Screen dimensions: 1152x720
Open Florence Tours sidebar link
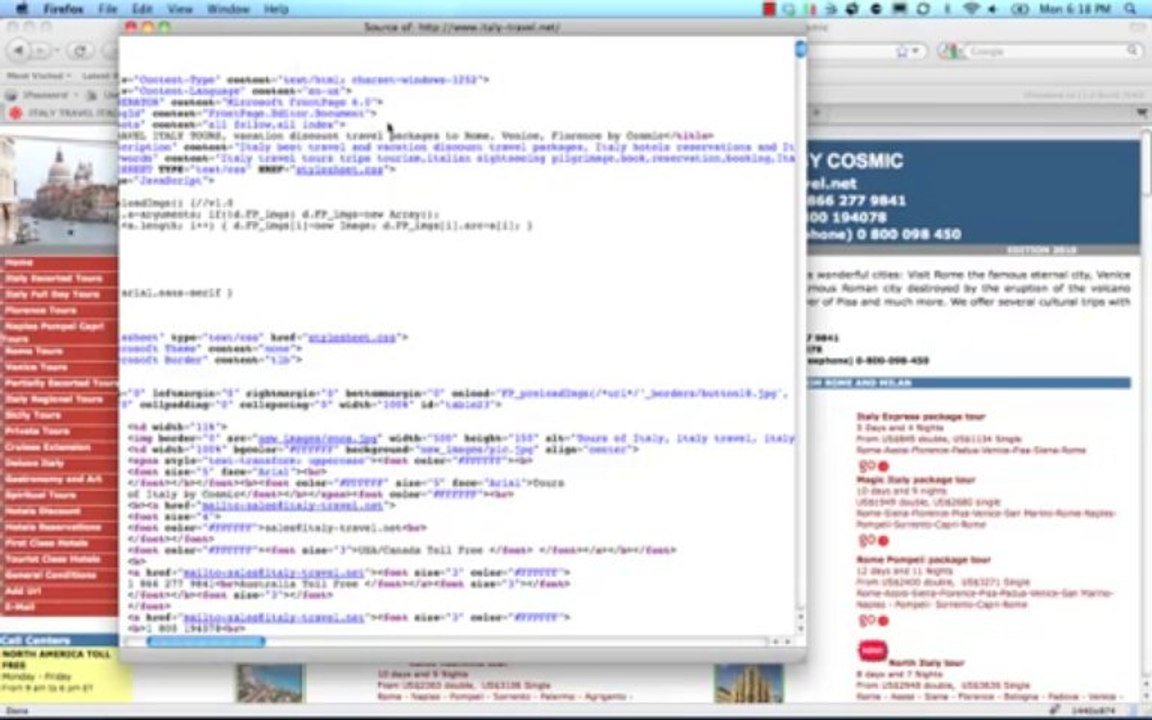pyautogui.click(x=40, y=311)
